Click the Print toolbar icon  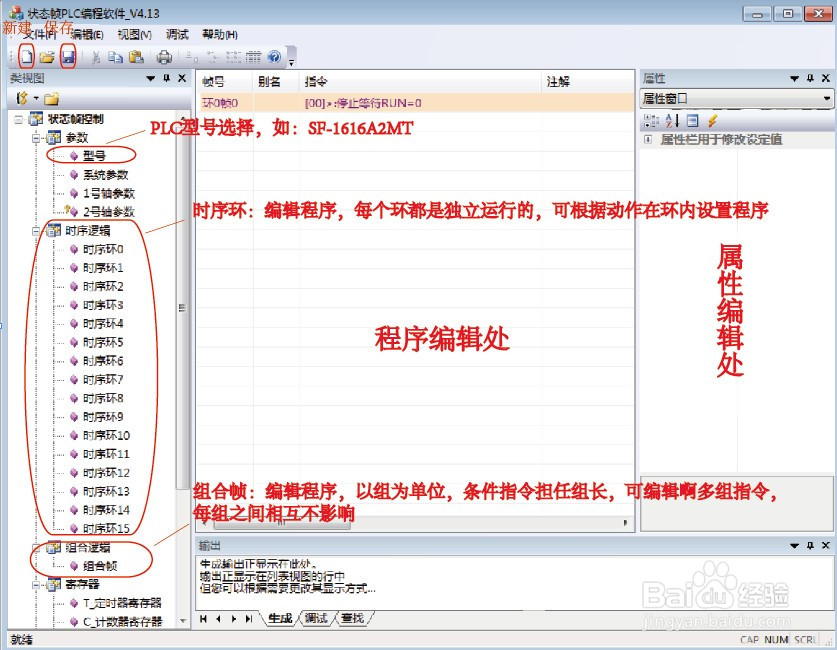(x=164, y=57)
